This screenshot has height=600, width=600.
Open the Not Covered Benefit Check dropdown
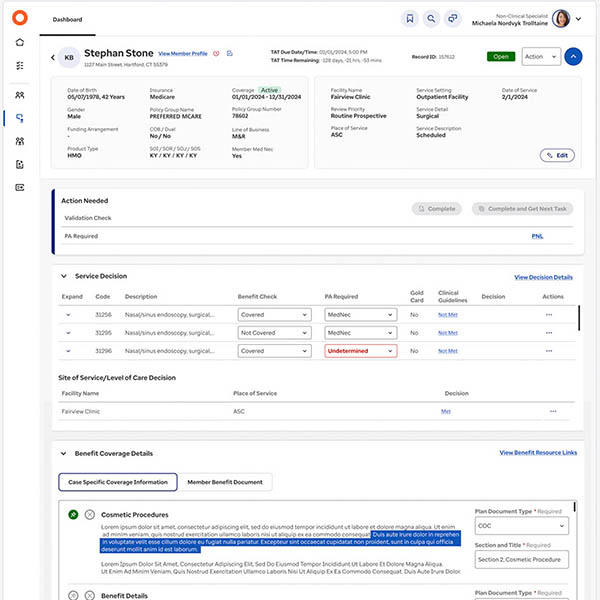[x=273, y=333]
